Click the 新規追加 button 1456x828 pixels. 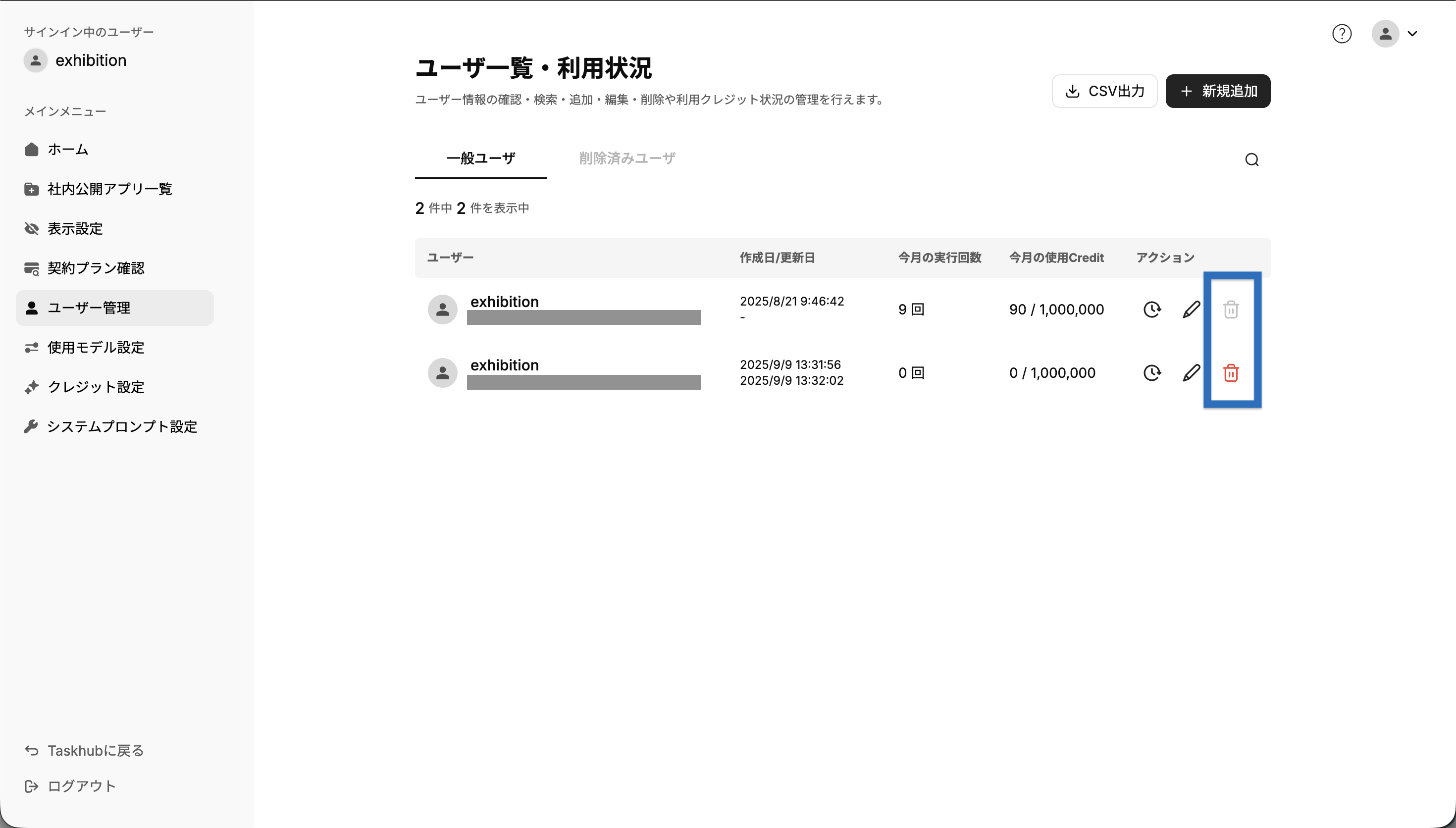tap(1218, 91)
